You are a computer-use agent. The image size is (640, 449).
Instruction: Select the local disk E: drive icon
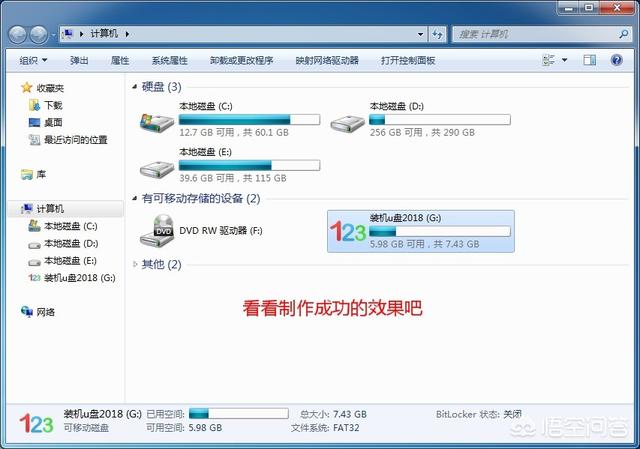click(x=157, y=169)
